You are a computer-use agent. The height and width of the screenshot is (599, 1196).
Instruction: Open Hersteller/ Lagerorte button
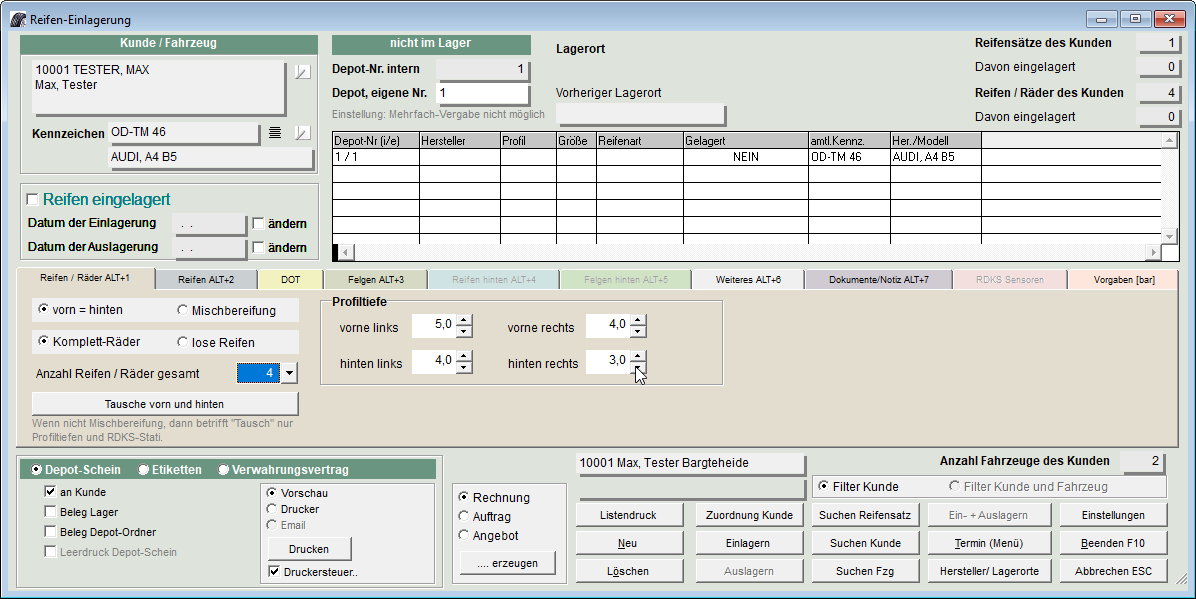click(x=989, y=571)
